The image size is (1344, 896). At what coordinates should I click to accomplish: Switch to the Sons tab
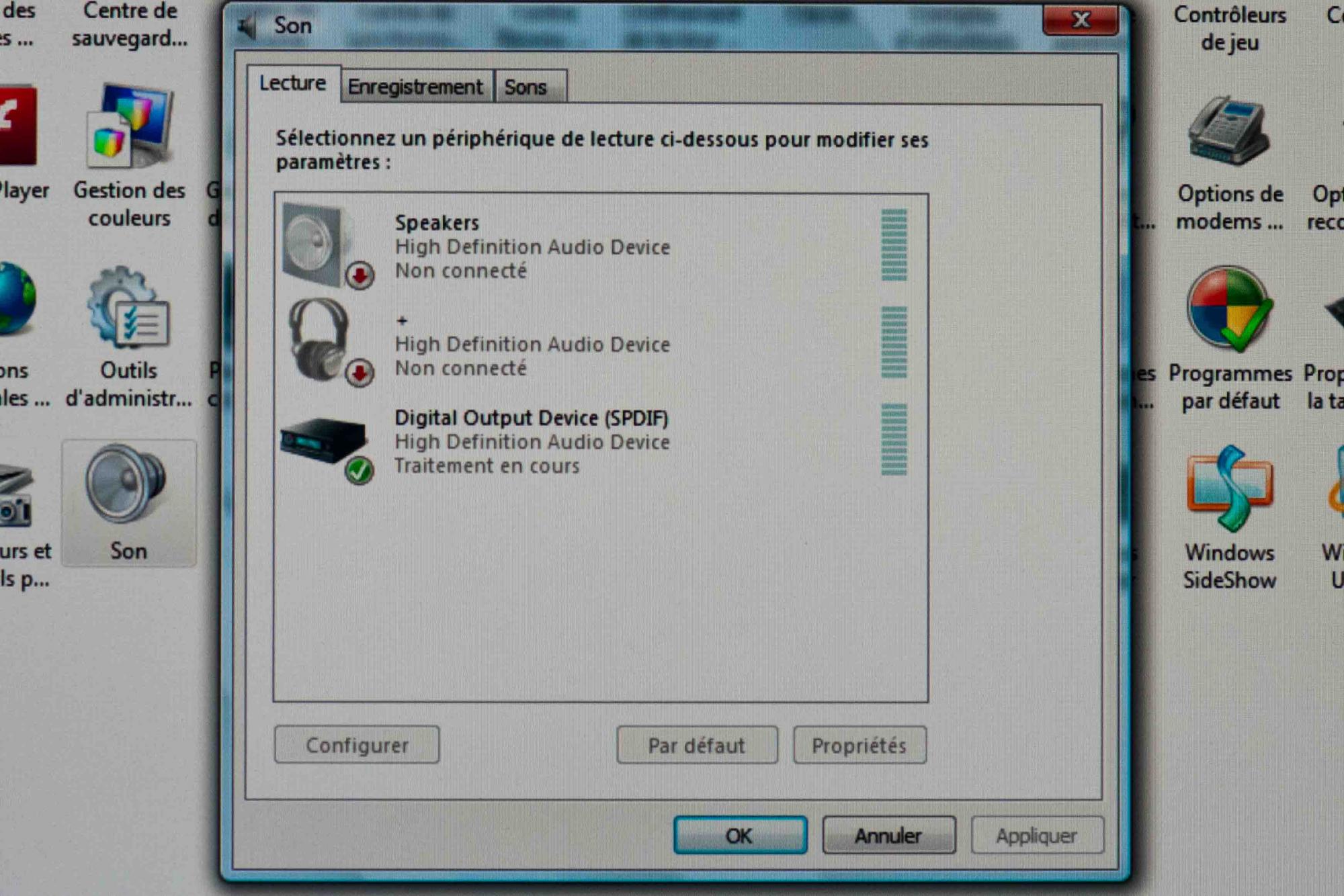pyautogui.click(x=526, y=87)
